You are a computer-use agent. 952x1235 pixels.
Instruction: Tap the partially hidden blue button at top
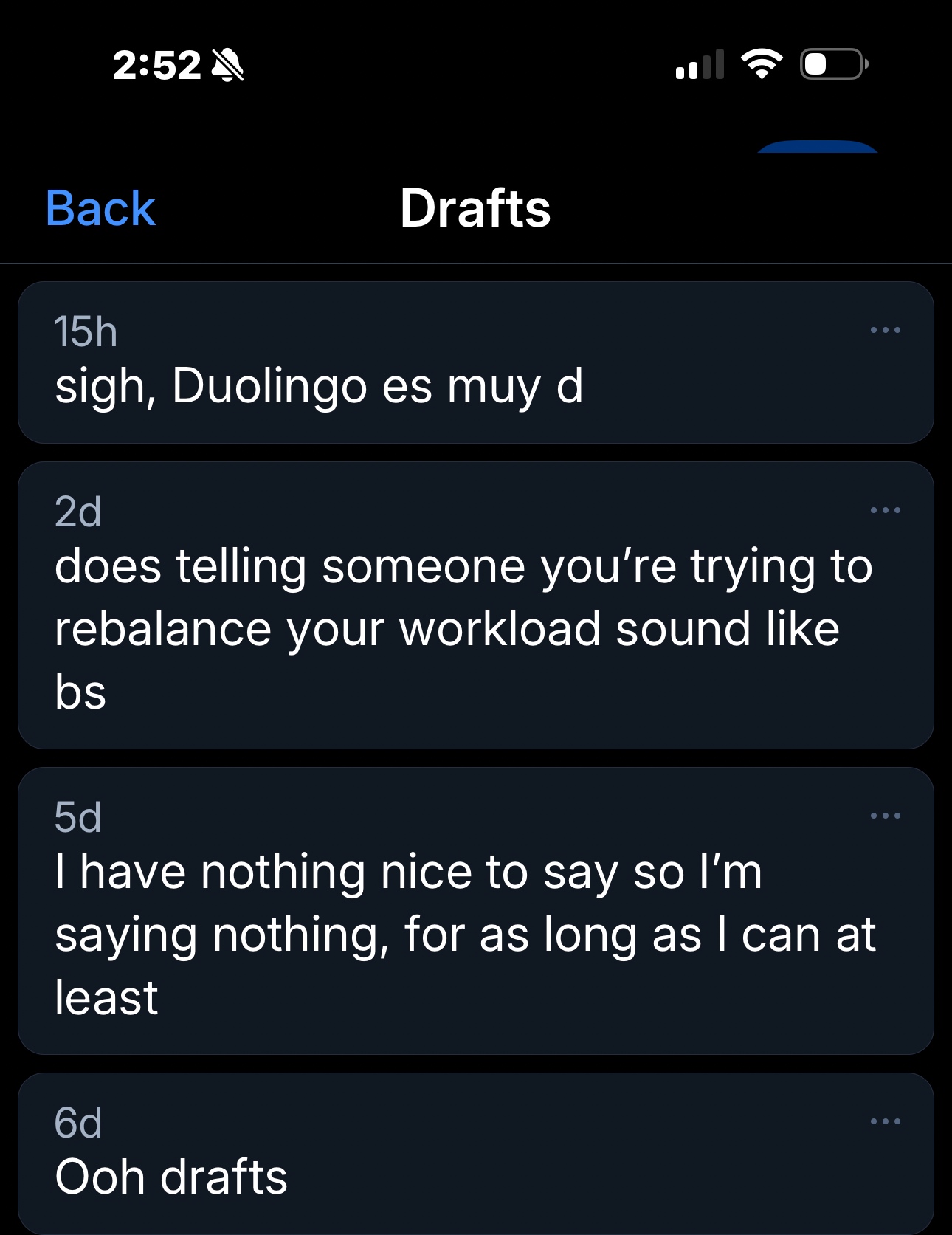click(x=817, y=146)
